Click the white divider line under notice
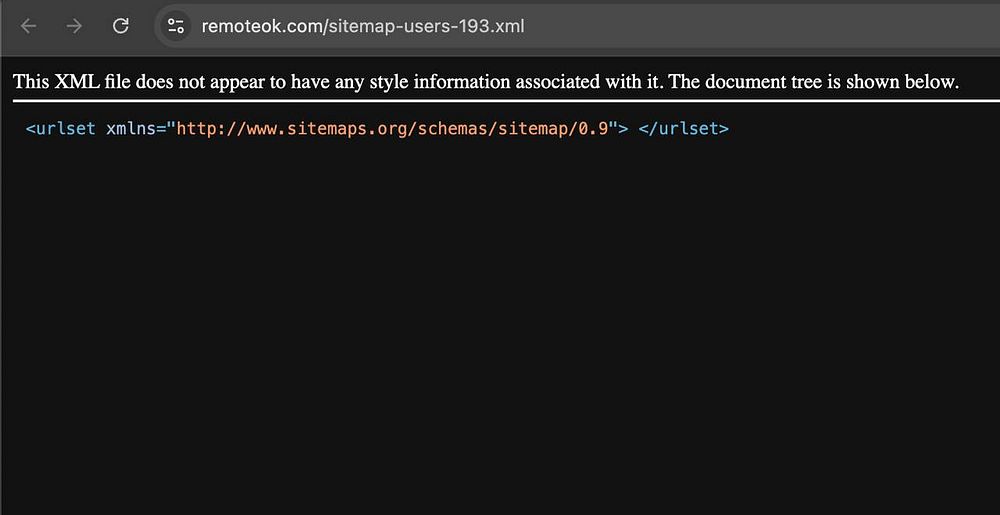The height and width of the screenshot is (515, 1000). pyautogui.click(x=506, y=101)
